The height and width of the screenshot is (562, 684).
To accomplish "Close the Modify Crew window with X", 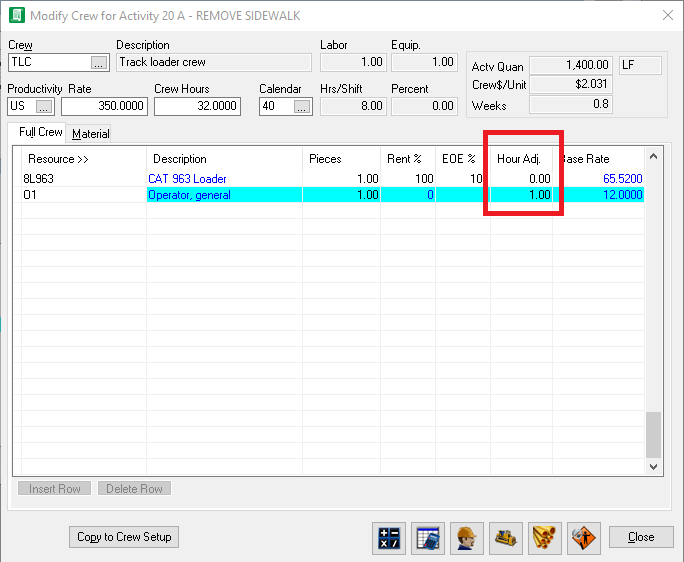I will (x=667, y=15).
